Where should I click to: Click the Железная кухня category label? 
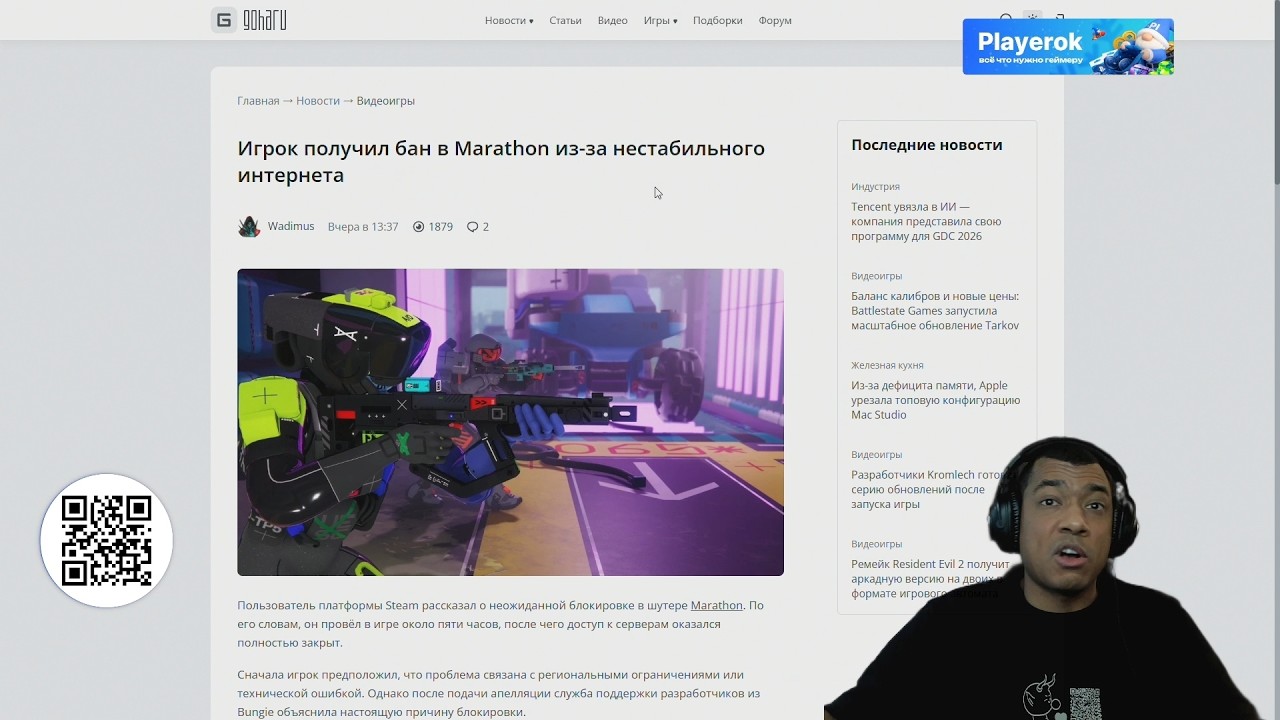coord(887,366)
